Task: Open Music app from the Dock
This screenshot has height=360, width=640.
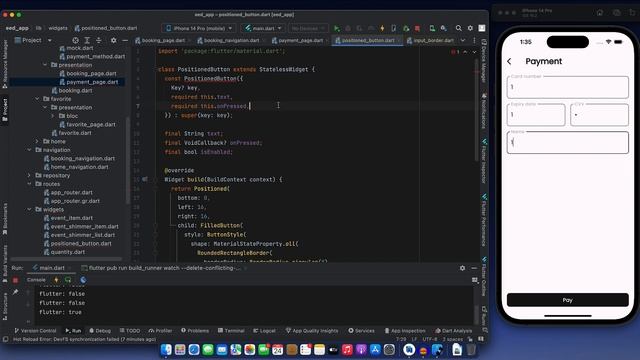Action: (347, 350)
